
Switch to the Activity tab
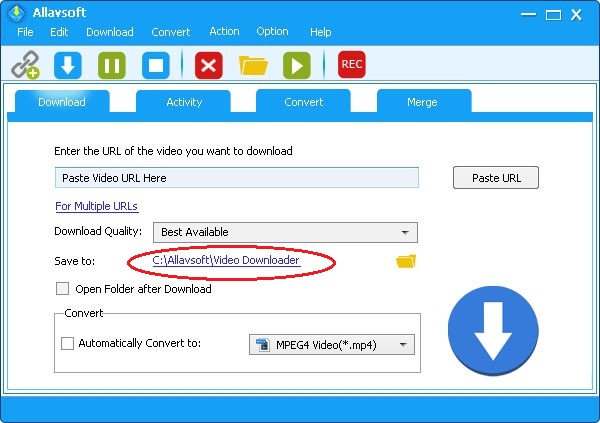tap(184, 102)
